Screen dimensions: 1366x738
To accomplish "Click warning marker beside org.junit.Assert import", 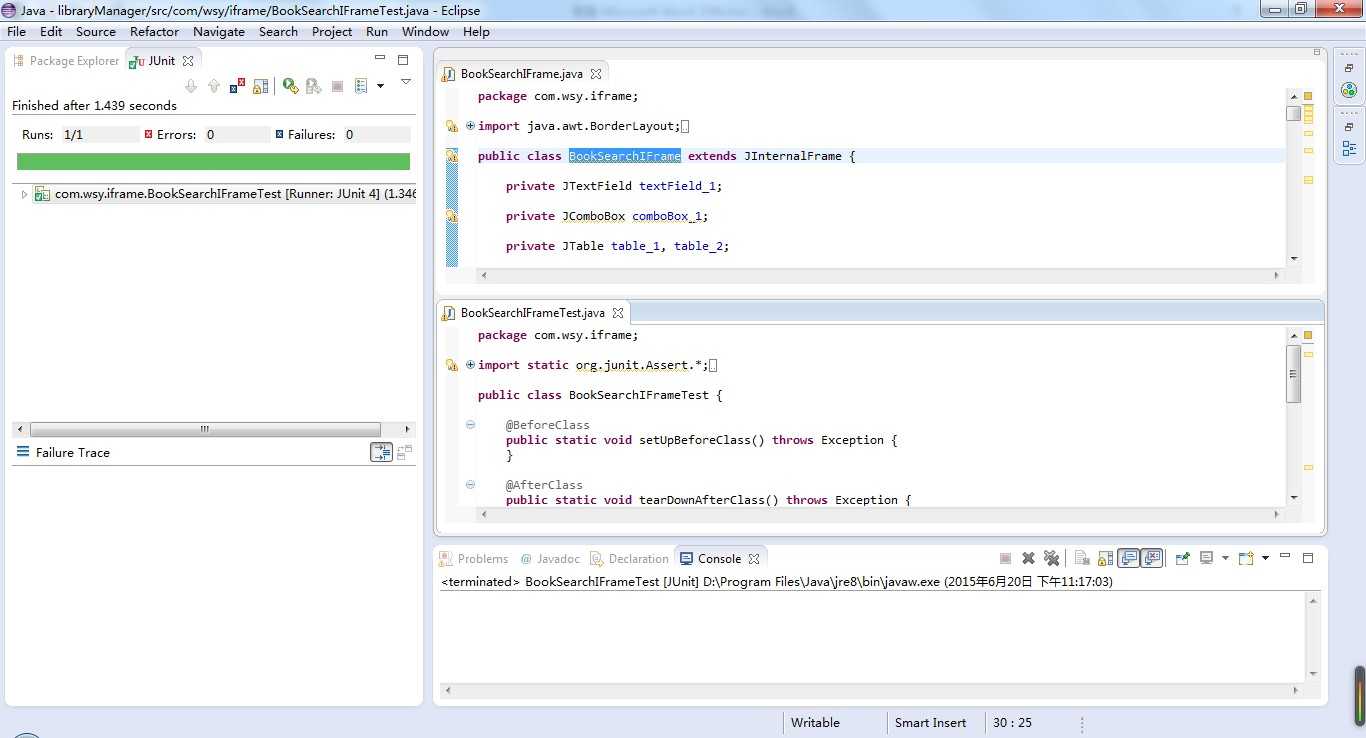I will [452, 365].
